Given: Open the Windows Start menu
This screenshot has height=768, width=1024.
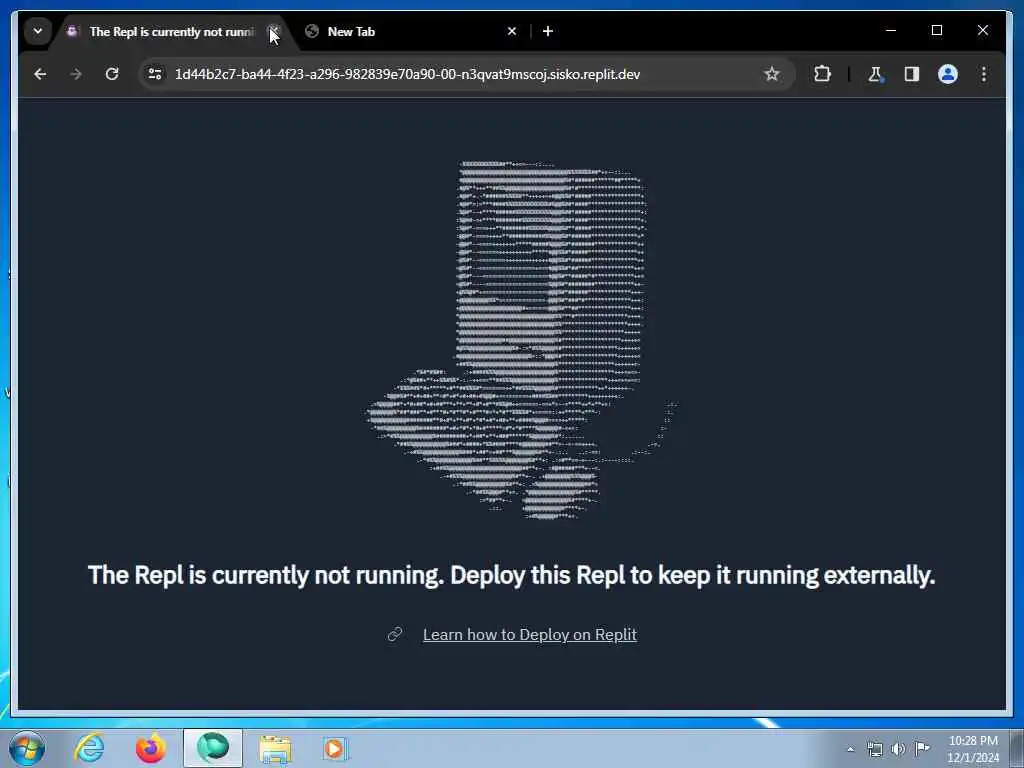Looking at the screenshot, I should pos(27,748).
